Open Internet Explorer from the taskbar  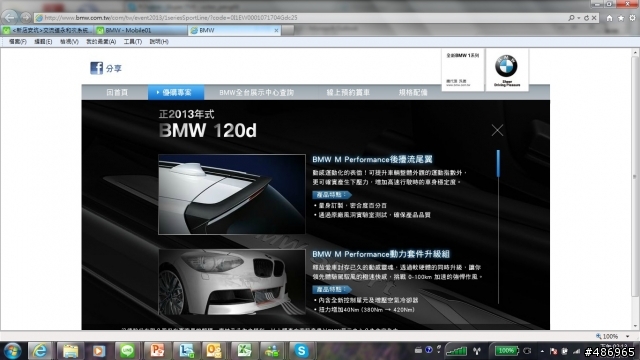(40, 351)
